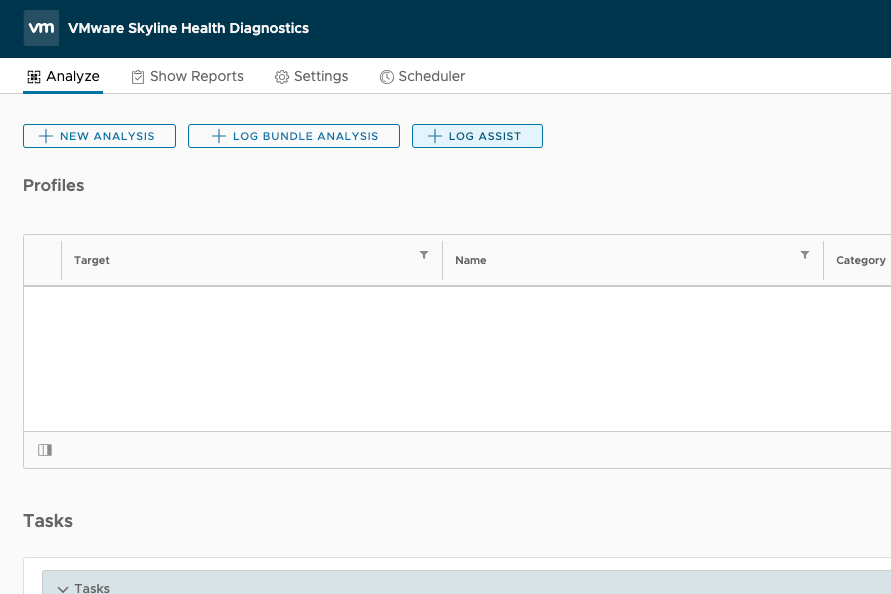
Task: Open the Settings tab
Action: pyautogui.click(x=311, y=76)
